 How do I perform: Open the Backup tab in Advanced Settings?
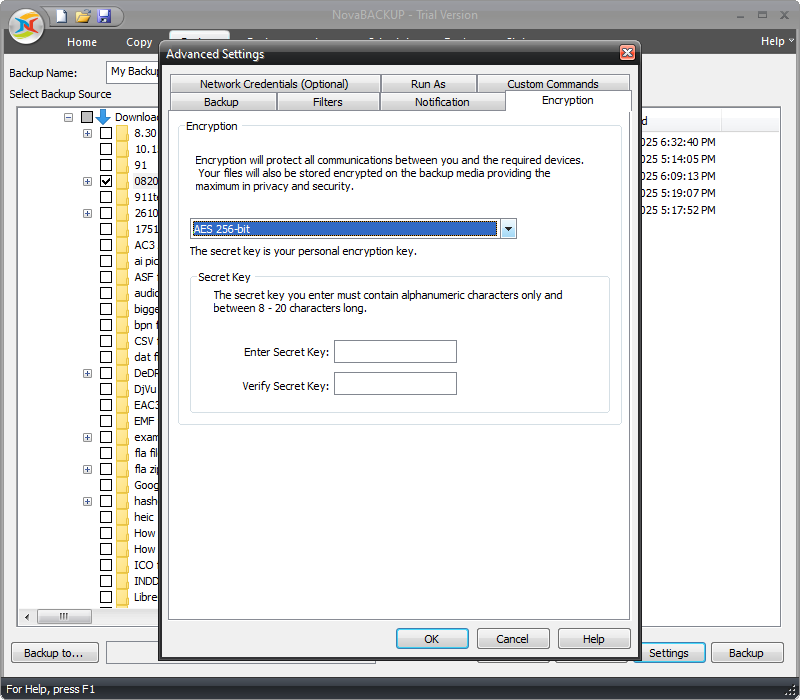[x=221, y=102]
